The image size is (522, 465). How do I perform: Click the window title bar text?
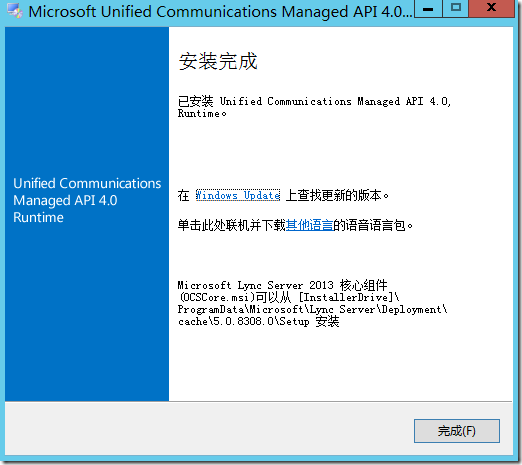point(220,12)
